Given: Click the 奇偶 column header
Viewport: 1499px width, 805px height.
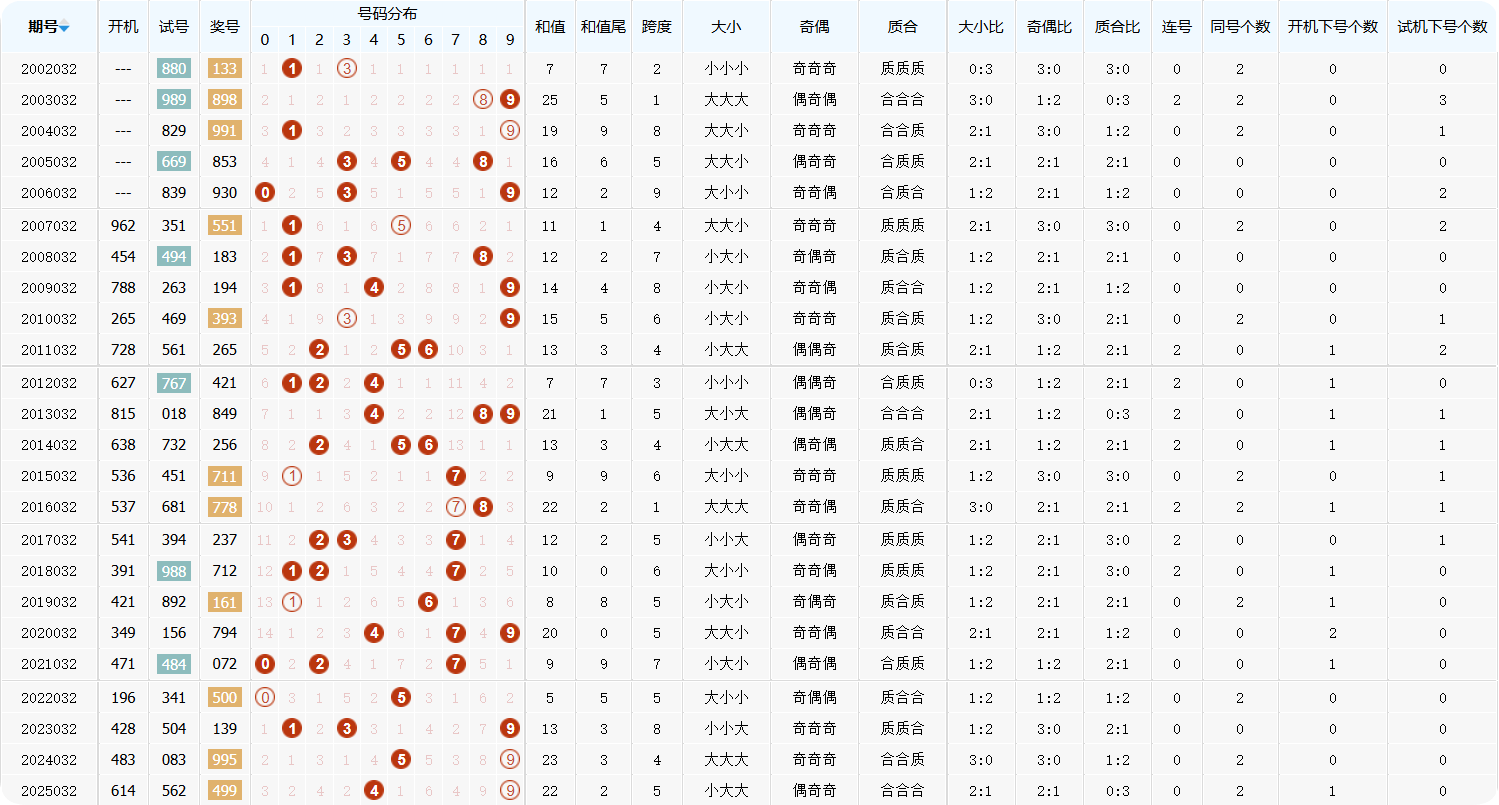Looking at the screenshot, I should pos(814,27).
